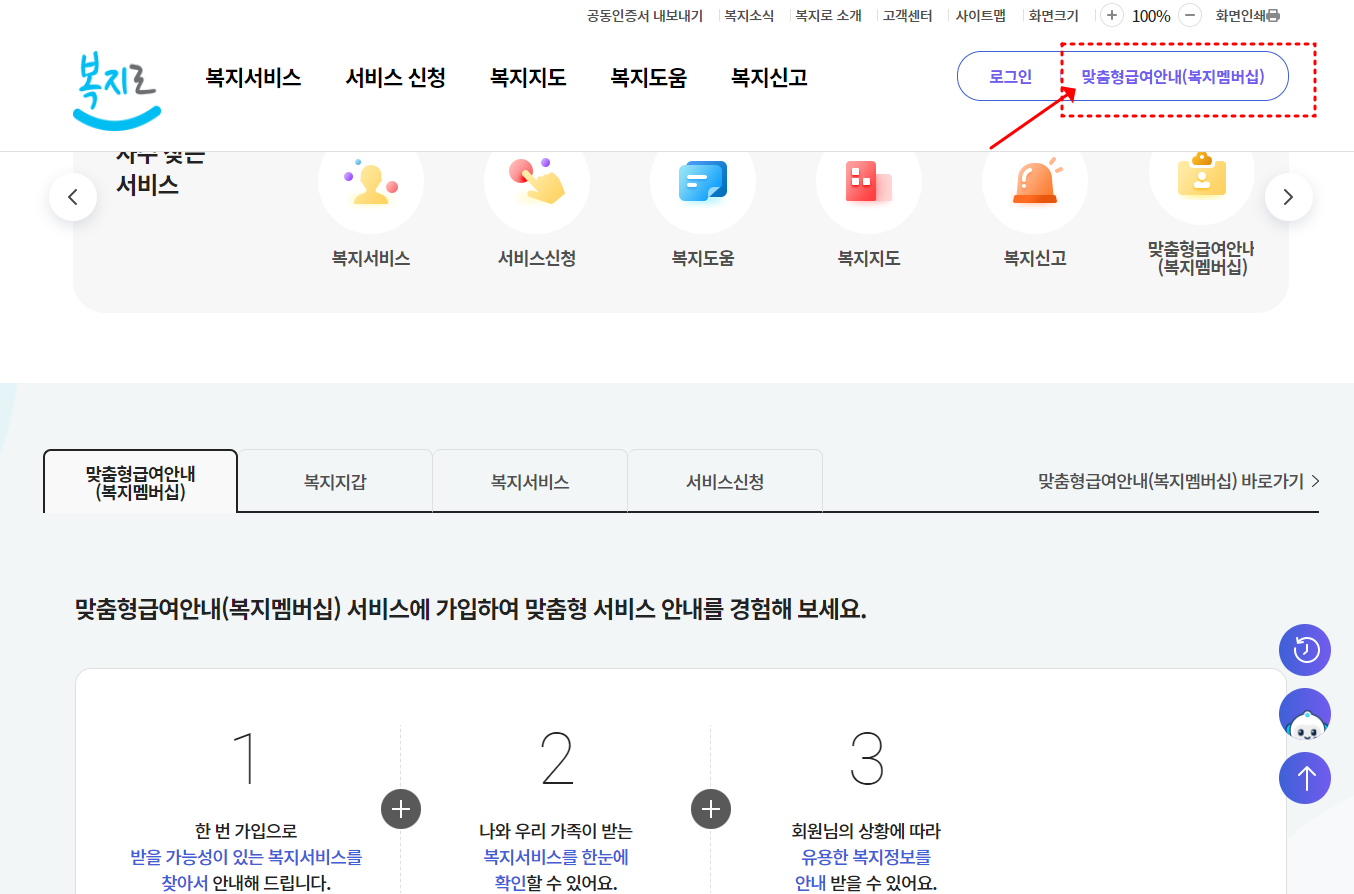Viewport: 1354px width, 894px height.
Task: Open the recent history floating icon
Action: coord(1305,649)
